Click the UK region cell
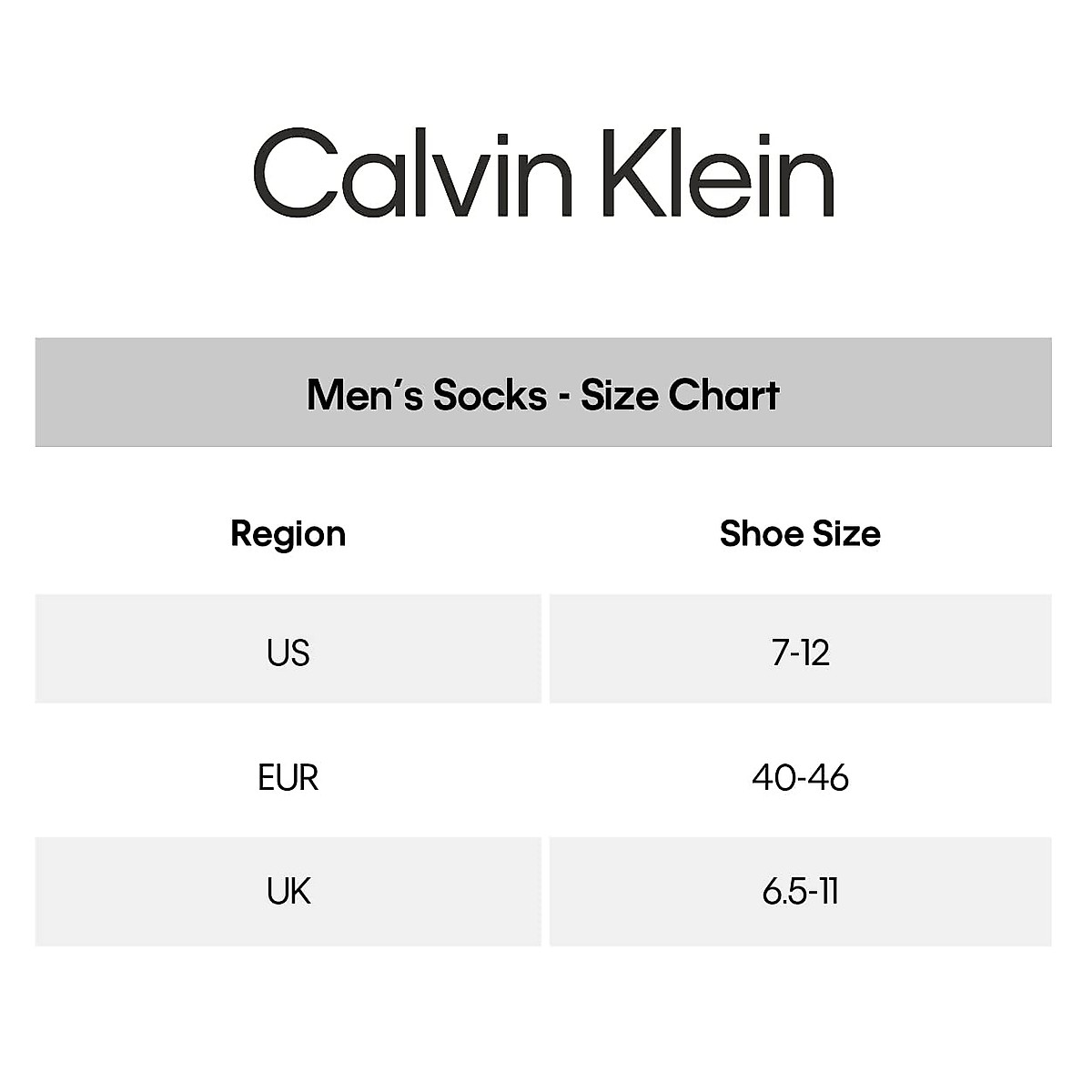1092x1092 pixels. pyautogui.click(x=288, y=891)
